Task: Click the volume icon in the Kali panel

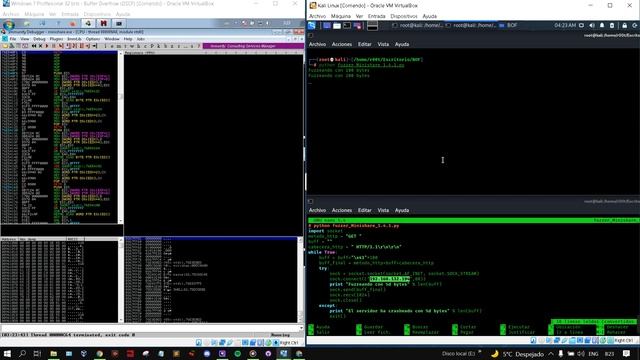Action: [592, 25]
